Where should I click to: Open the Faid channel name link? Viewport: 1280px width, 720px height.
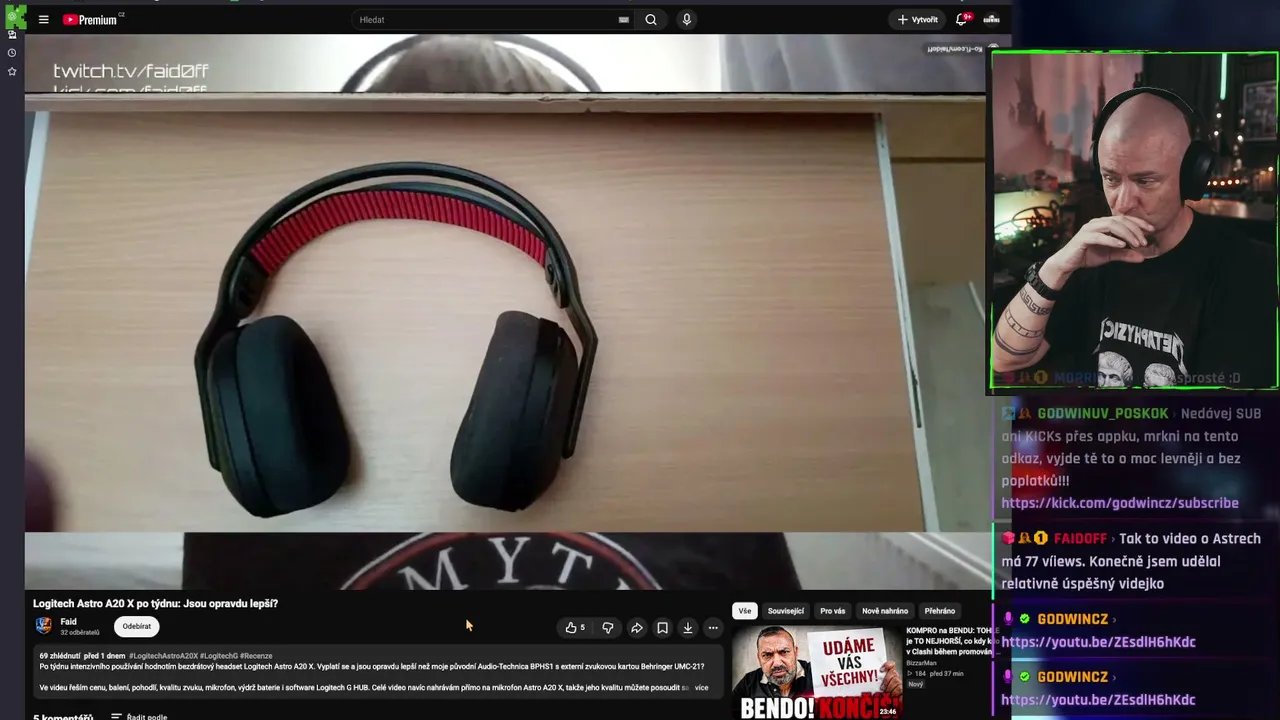68,621
